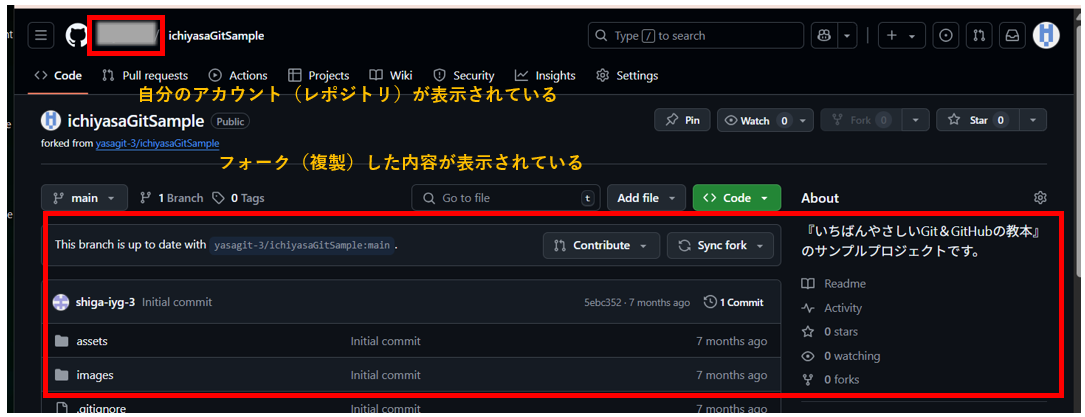Open the Add file dropdown
The image size is (1085, 417).
646,198
